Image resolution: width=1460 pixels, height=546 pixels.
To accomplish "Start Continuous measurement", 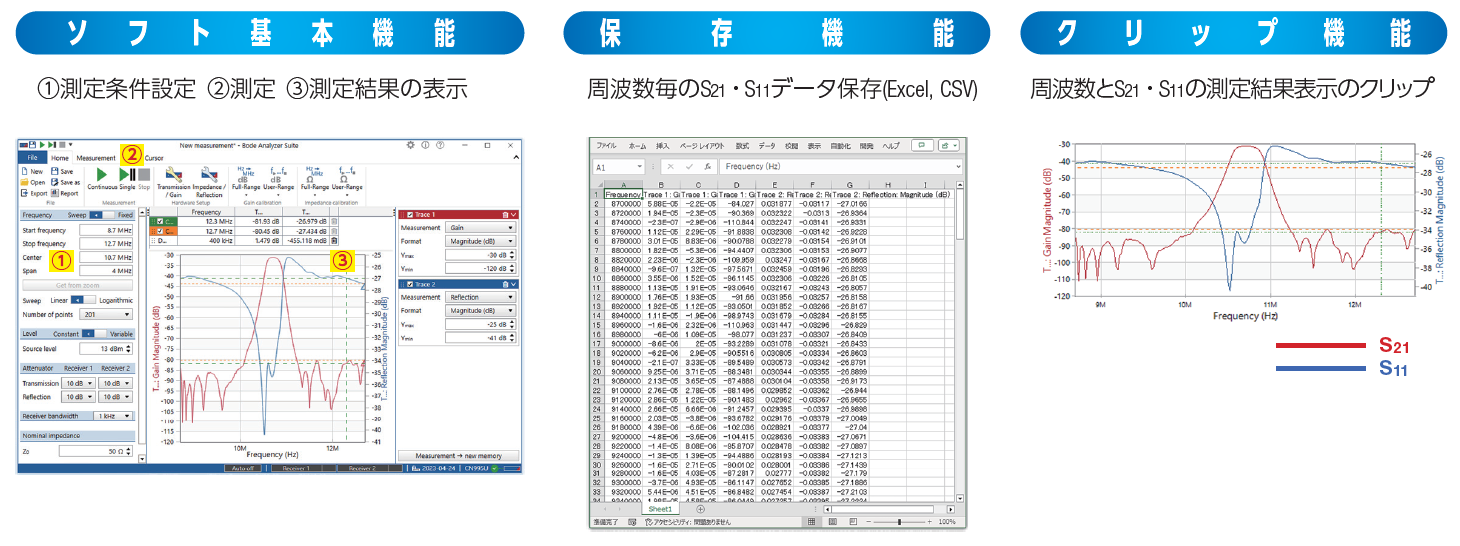I will tap(102, 178).
